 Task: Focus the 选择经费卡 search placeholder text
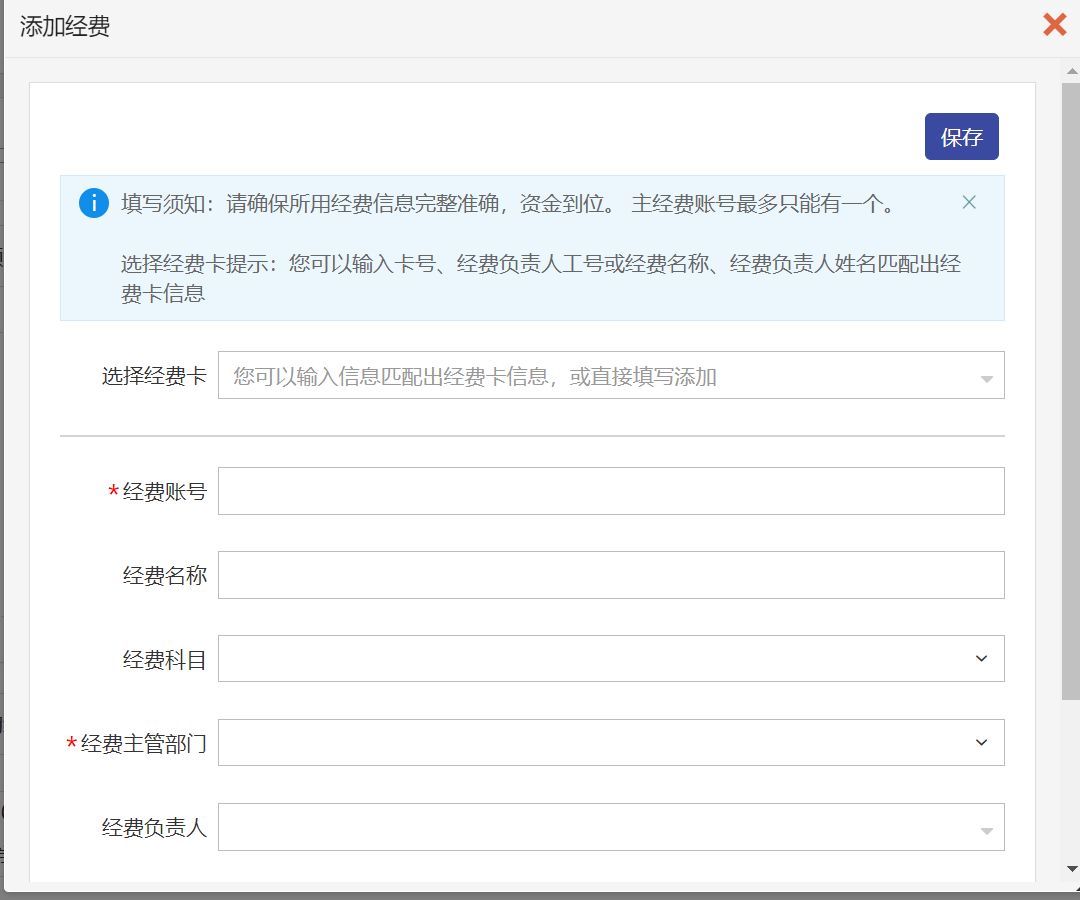[x=475, y=377]
